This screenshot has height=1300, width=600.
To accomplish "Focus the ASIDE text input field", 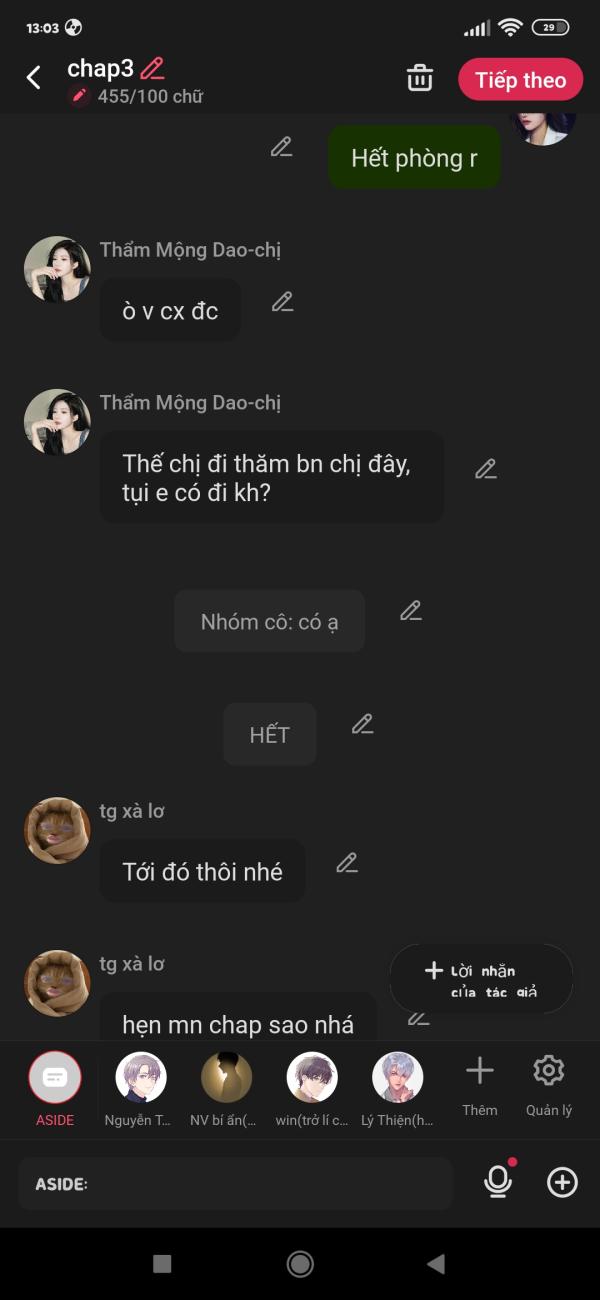I will (236, 1183).
